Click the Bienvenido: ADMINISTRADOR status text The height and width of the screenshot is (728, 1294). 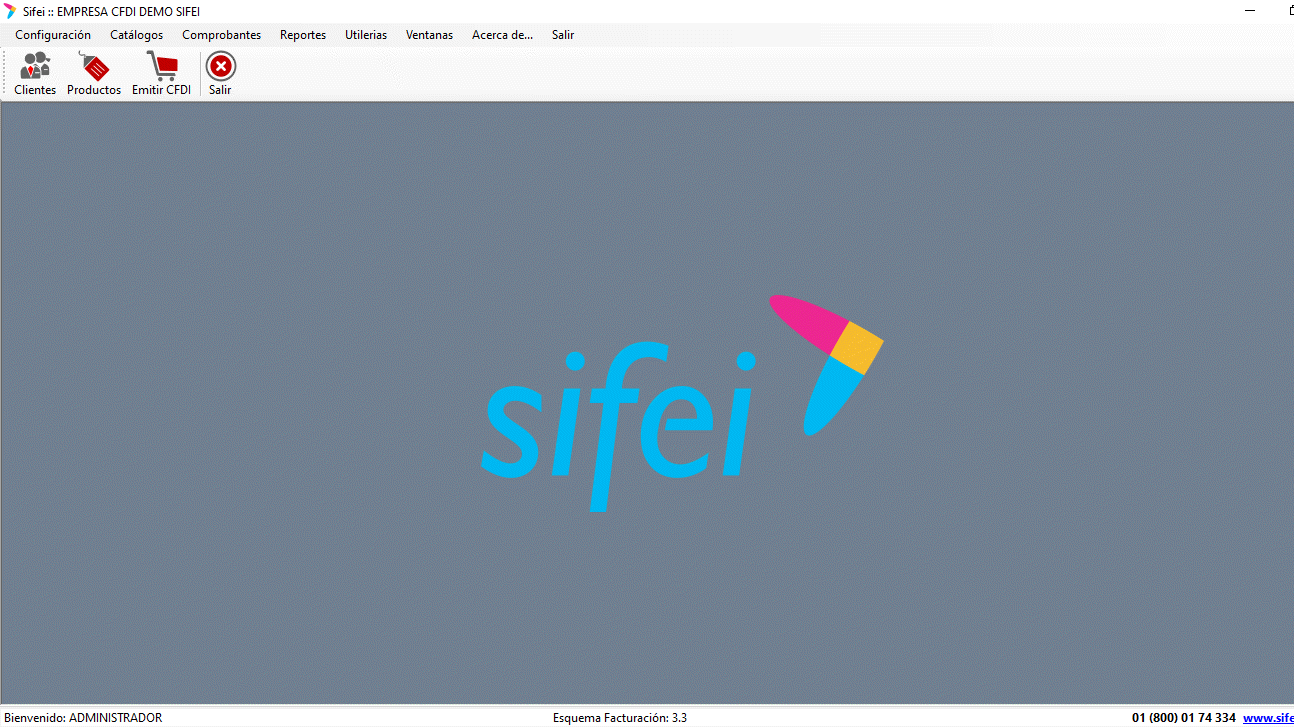83,718
